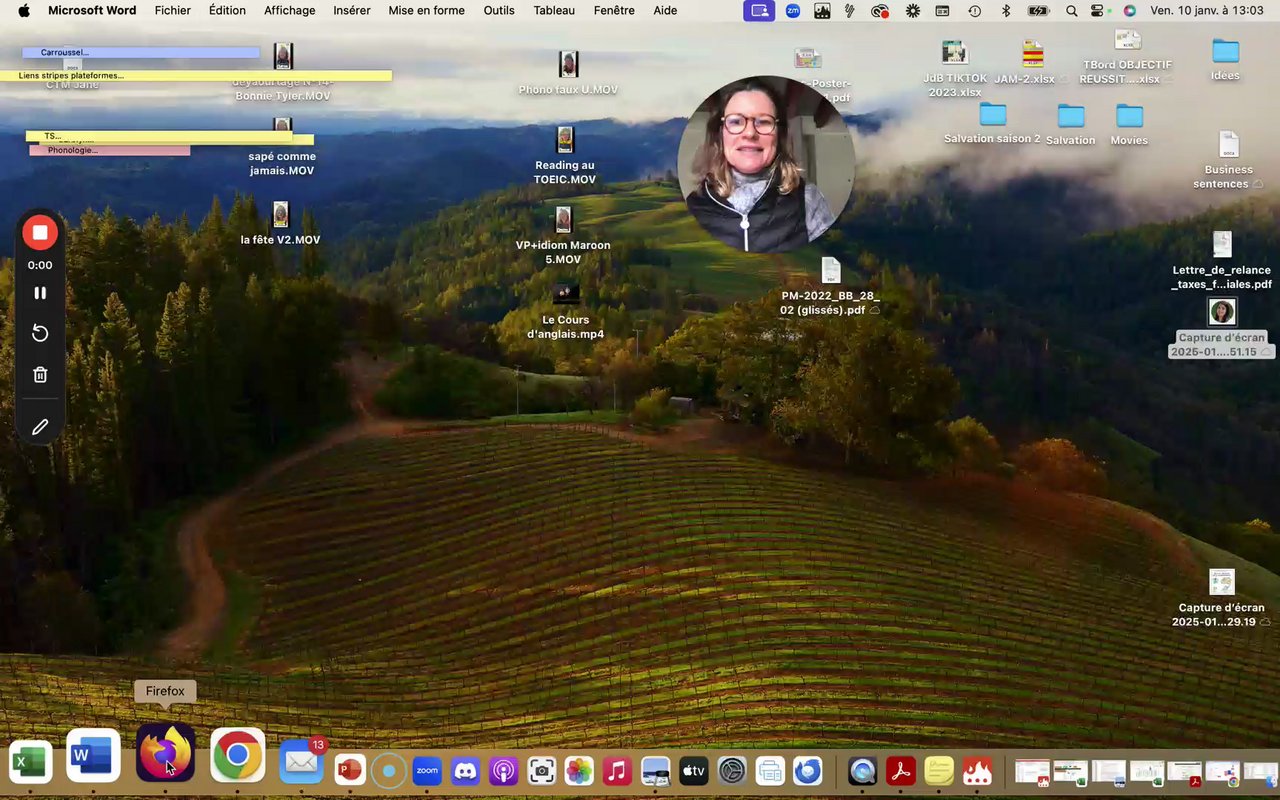Open the Microsoft Word application menu

point(92,11)
